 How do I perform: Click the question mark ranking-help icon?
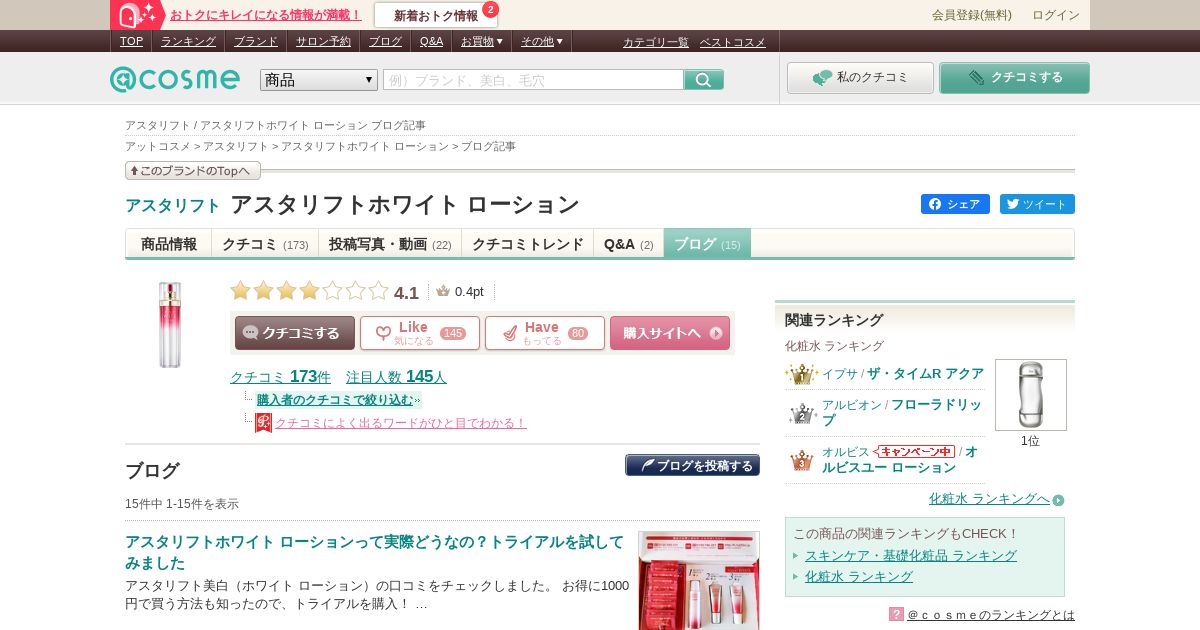(896, 614)
